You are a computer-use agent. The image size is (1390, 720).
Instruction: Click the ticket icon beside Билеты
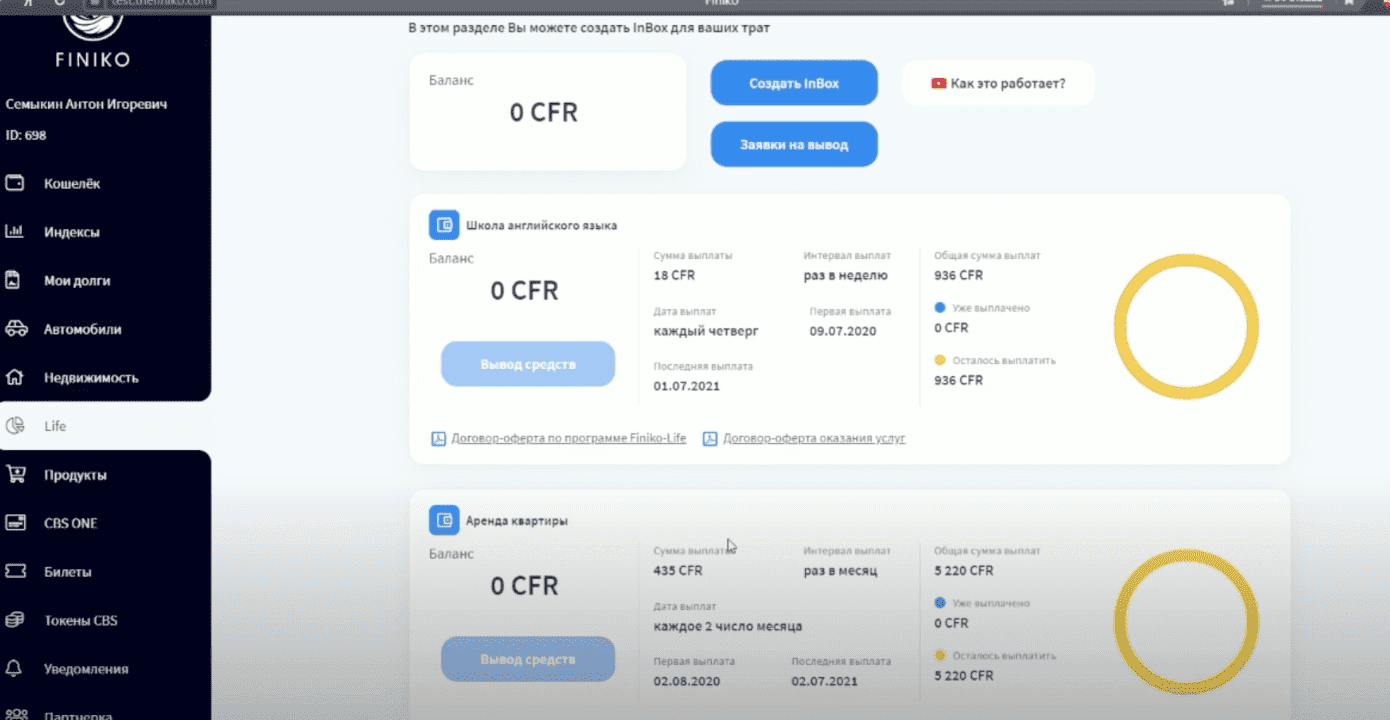click(x=15, y=572)
